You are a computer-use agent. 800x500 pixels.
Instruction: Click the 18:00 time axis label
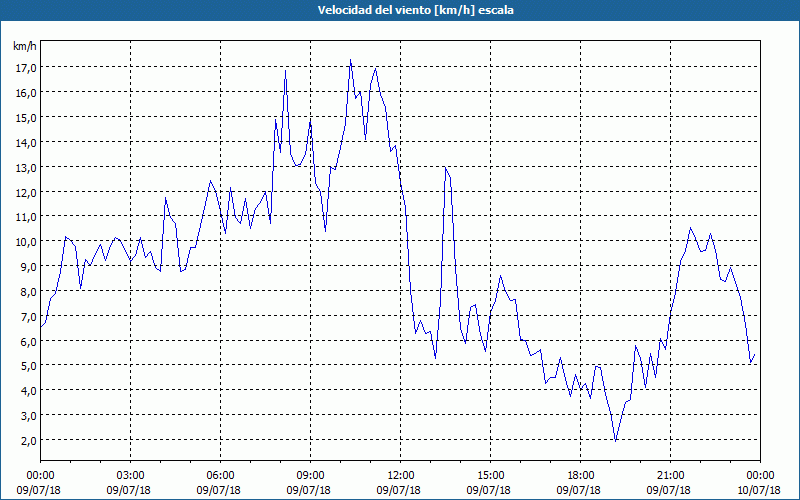coord(581,476)
